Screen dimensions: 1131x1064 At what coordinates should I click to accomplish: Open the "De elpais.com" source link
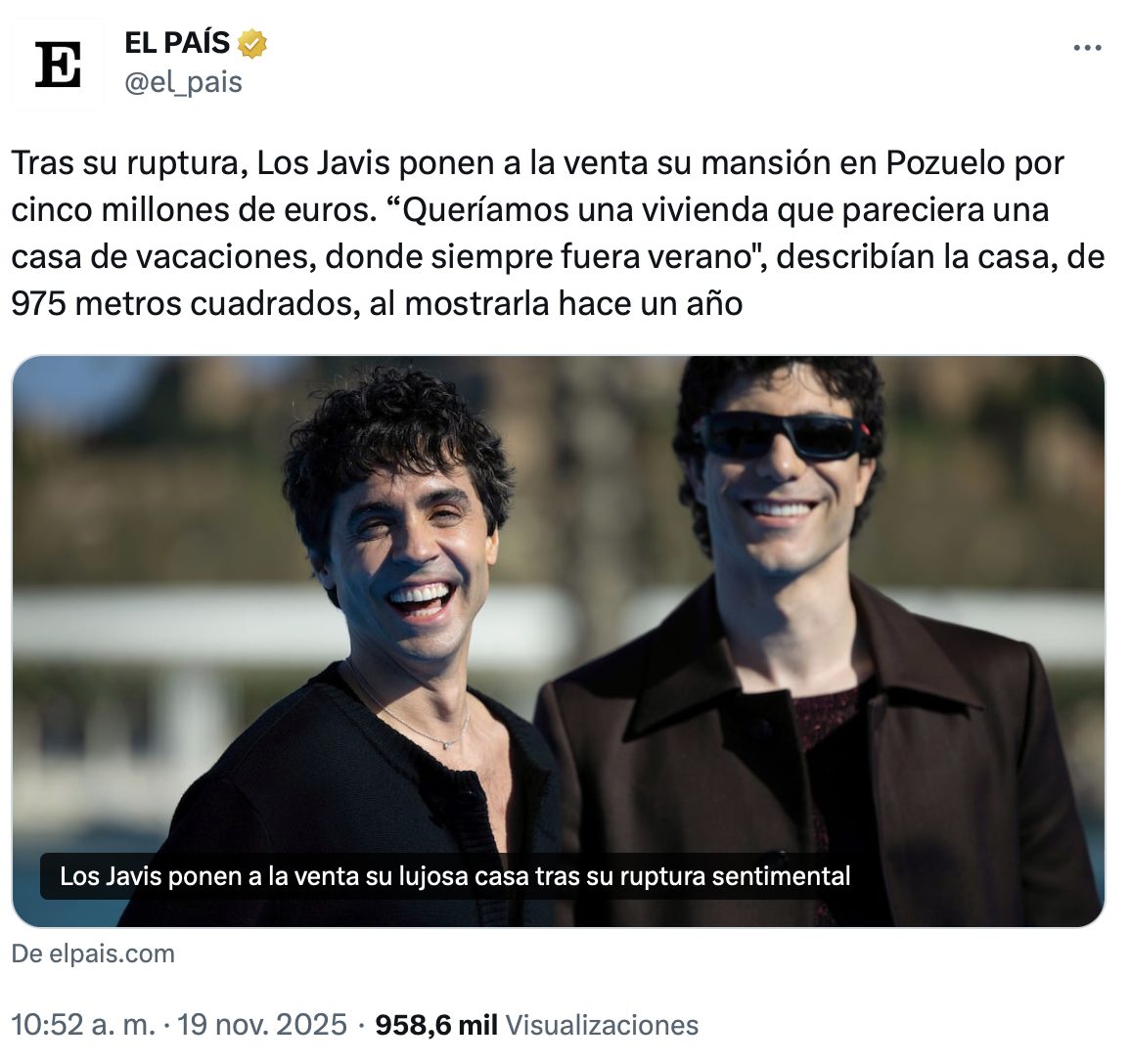click(x=93, y=953)
